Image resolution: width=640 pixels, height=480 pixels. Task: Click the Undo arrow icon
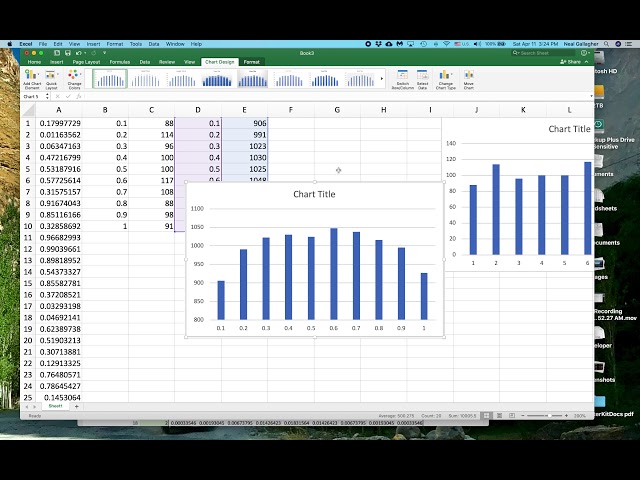click(78, 53)
